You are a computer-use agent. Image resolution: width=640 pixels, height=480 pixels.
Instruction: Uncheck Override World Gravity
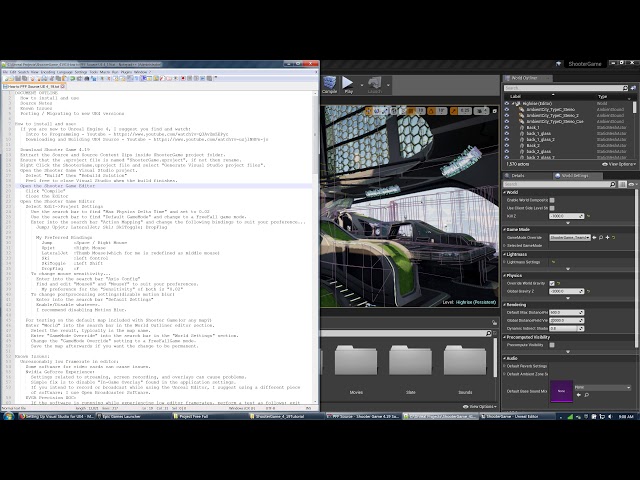coord(552,283)
